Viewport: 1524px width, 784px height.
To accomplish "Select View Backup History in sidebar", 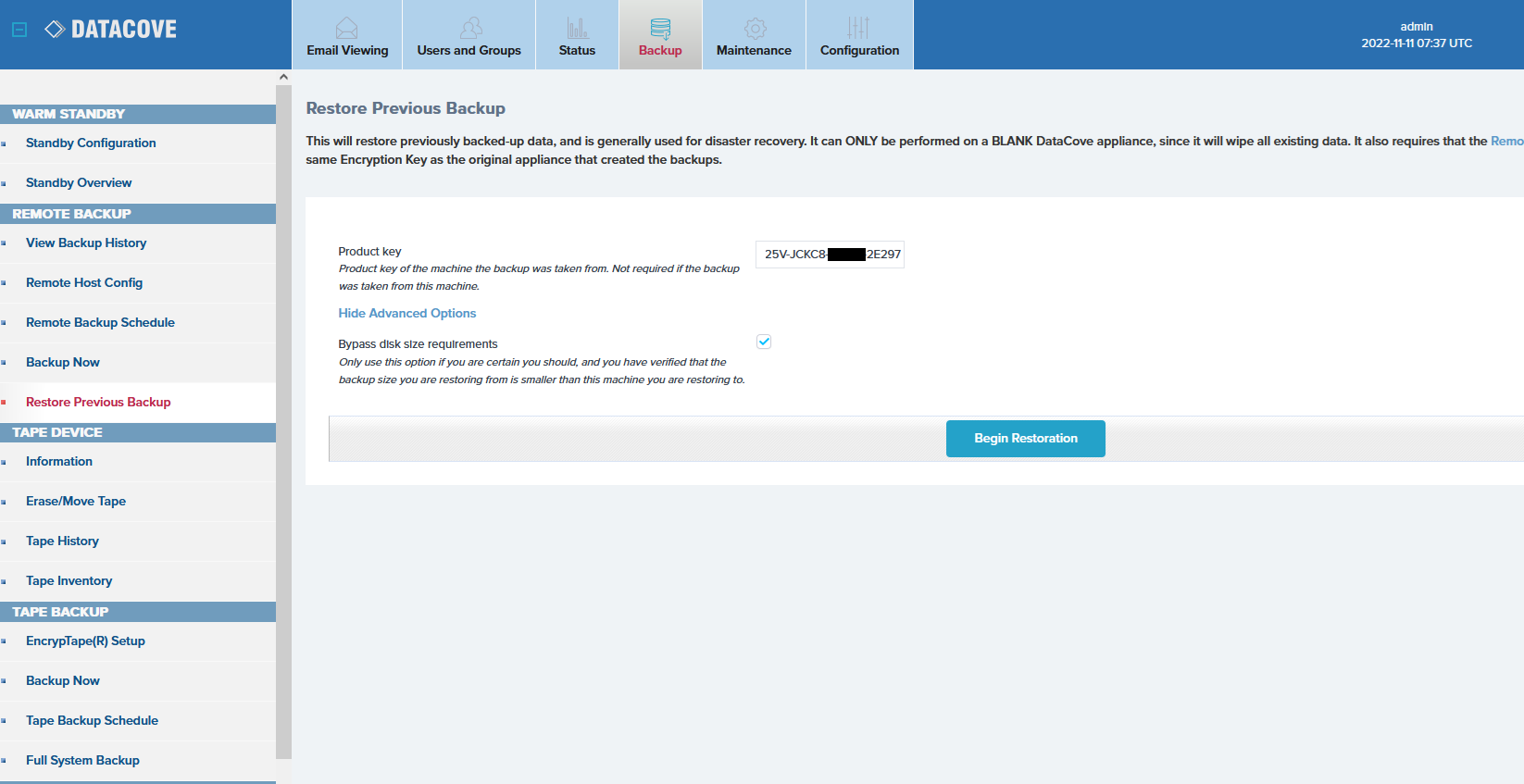I will pos(86,243).
